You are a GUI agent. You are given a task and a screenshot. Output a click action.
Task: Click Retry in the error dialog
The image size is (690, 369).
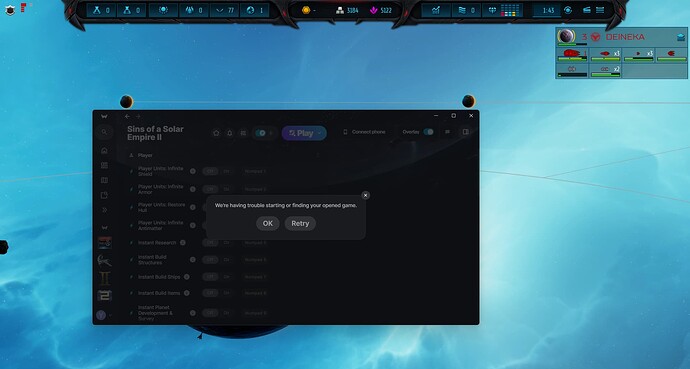coord(300,223)
